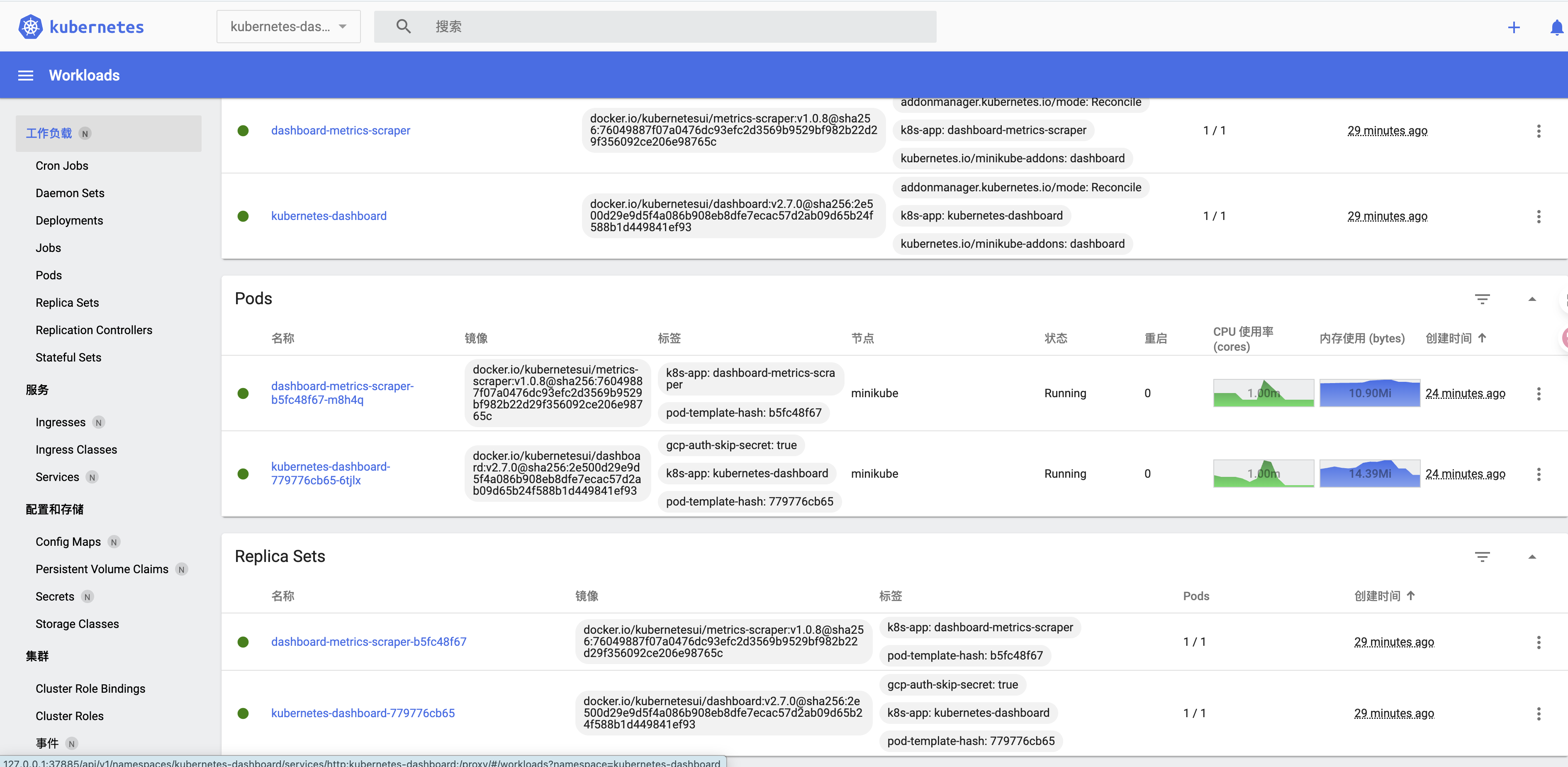Screen dimensions: 1568x767
Task: Open dashboard-metrics-scraper-b5fc48f67 replica set details
Action: [369, 642]
